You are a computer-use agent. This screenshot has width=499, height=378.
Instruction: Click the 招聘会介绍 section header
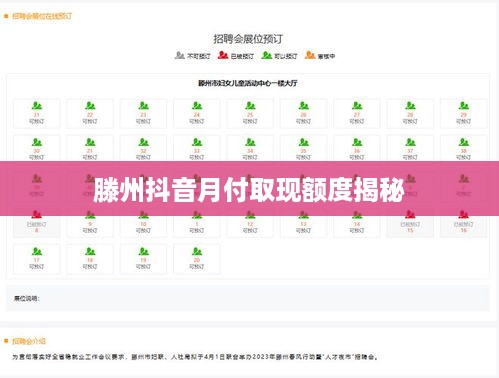[29, 341]
